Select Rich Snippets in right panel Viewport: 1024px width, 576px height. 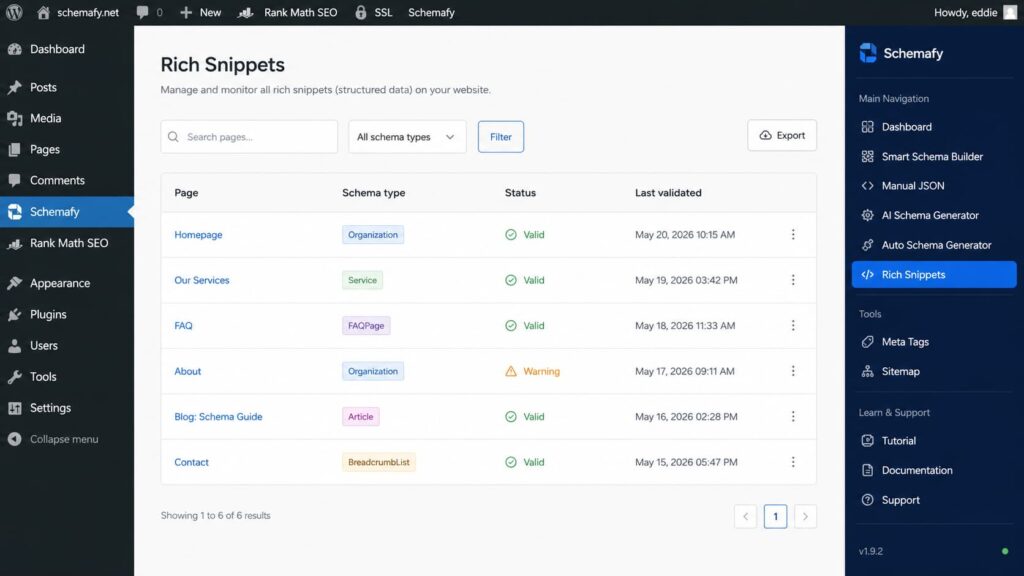934,274
